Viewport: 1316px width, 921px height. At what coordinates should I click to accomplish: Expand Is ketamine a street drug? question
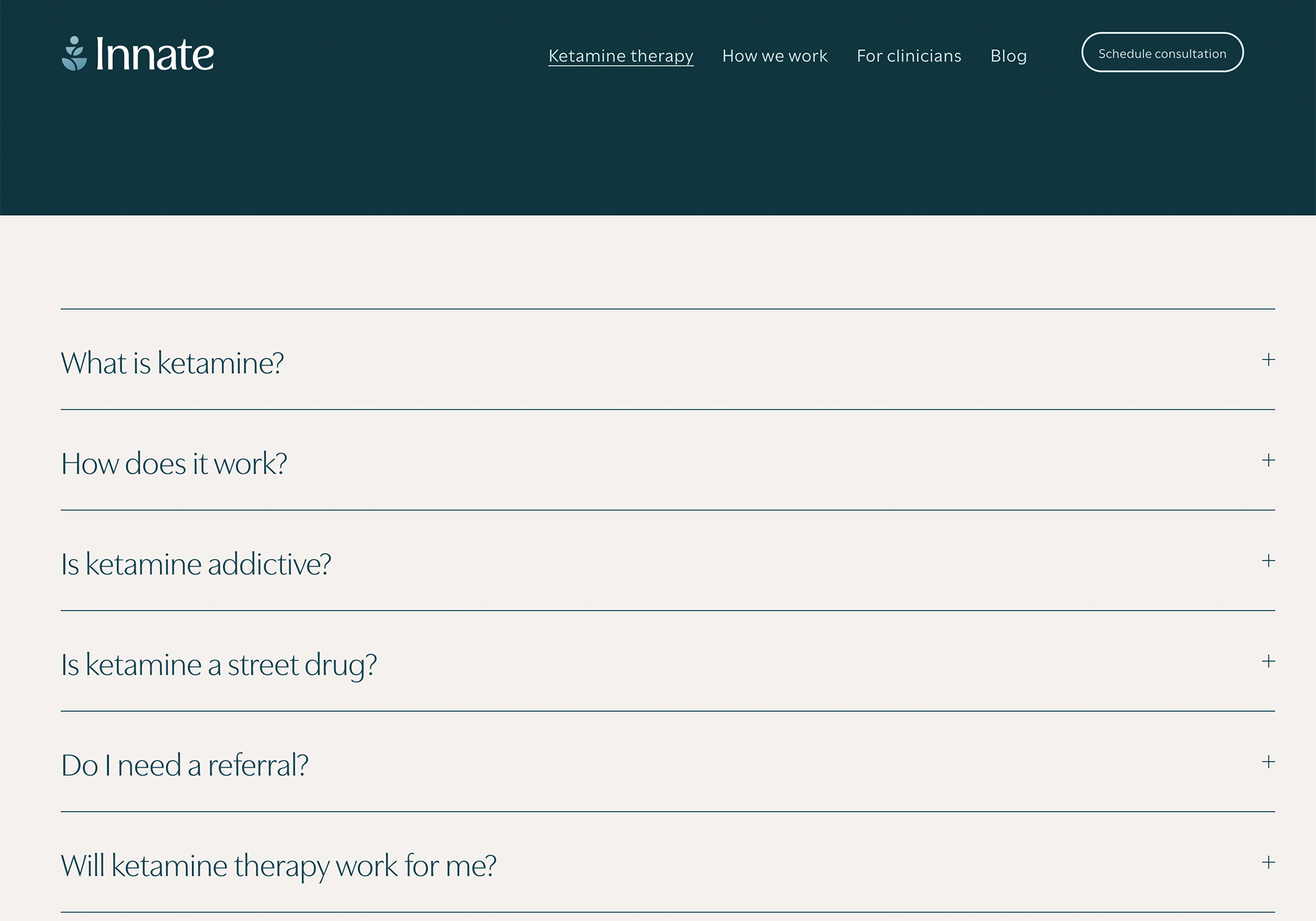[x=218, y=665]
